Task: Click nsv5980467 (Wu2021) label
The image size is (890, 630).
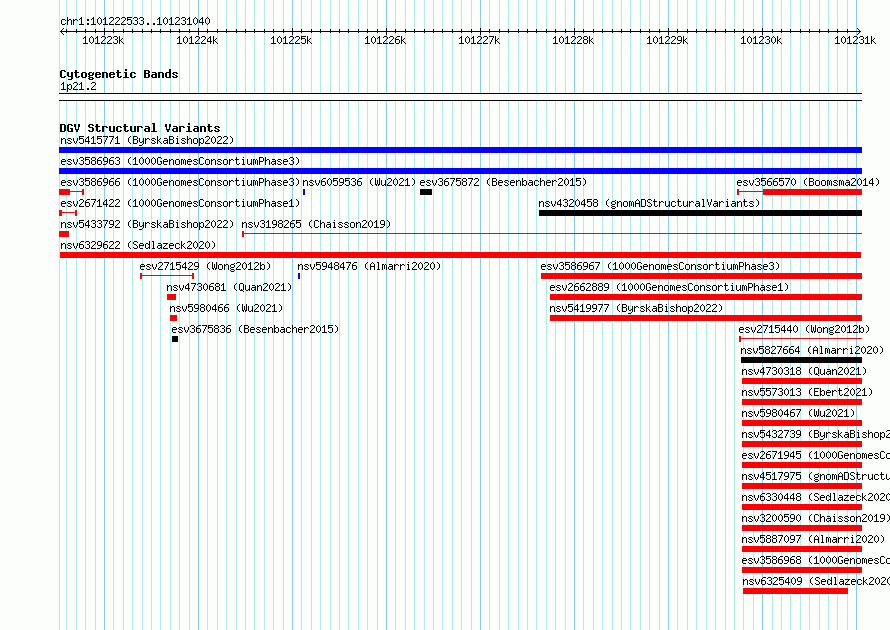Action: point(798,413)
